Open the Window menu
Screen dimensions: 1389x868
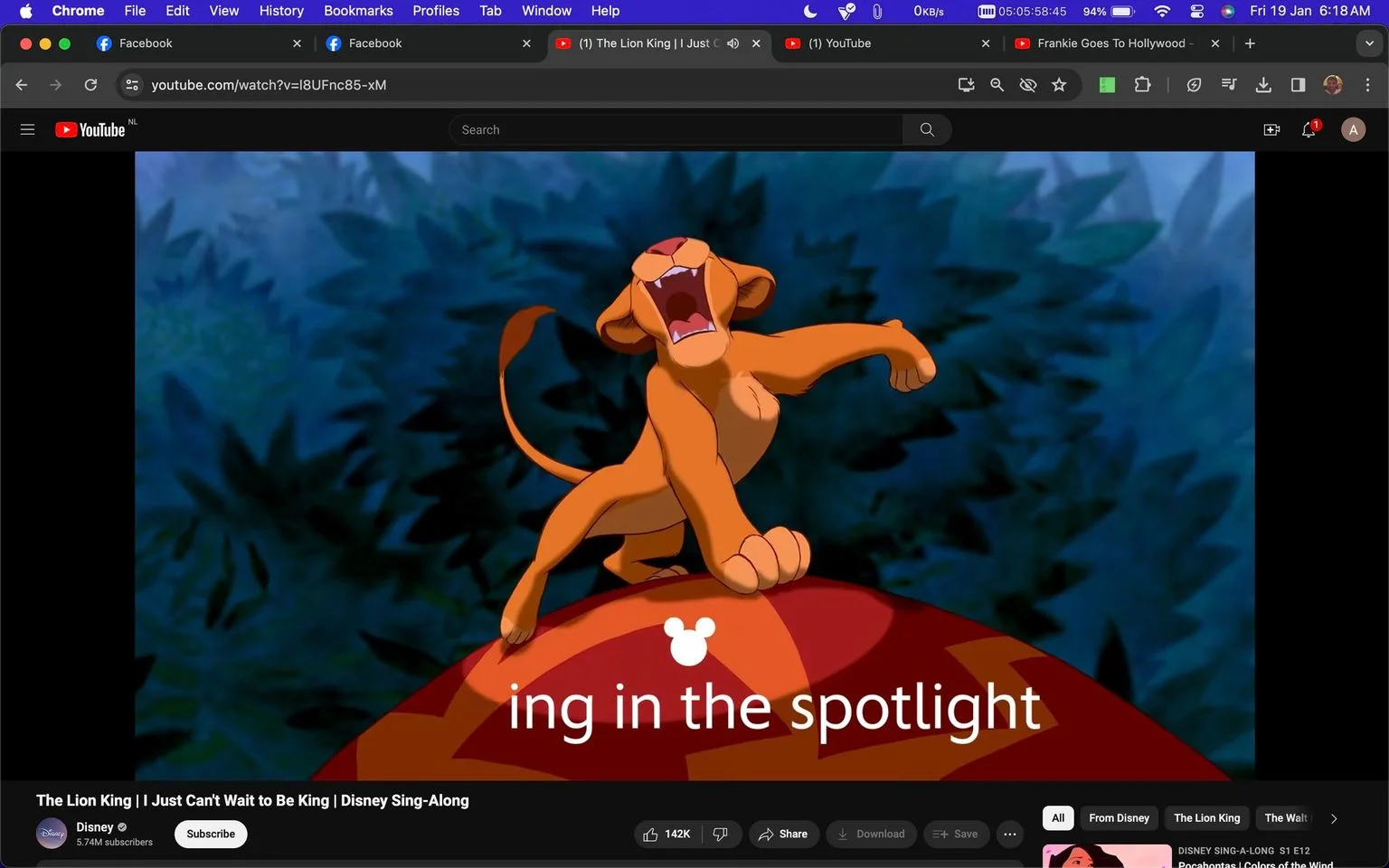546,11
